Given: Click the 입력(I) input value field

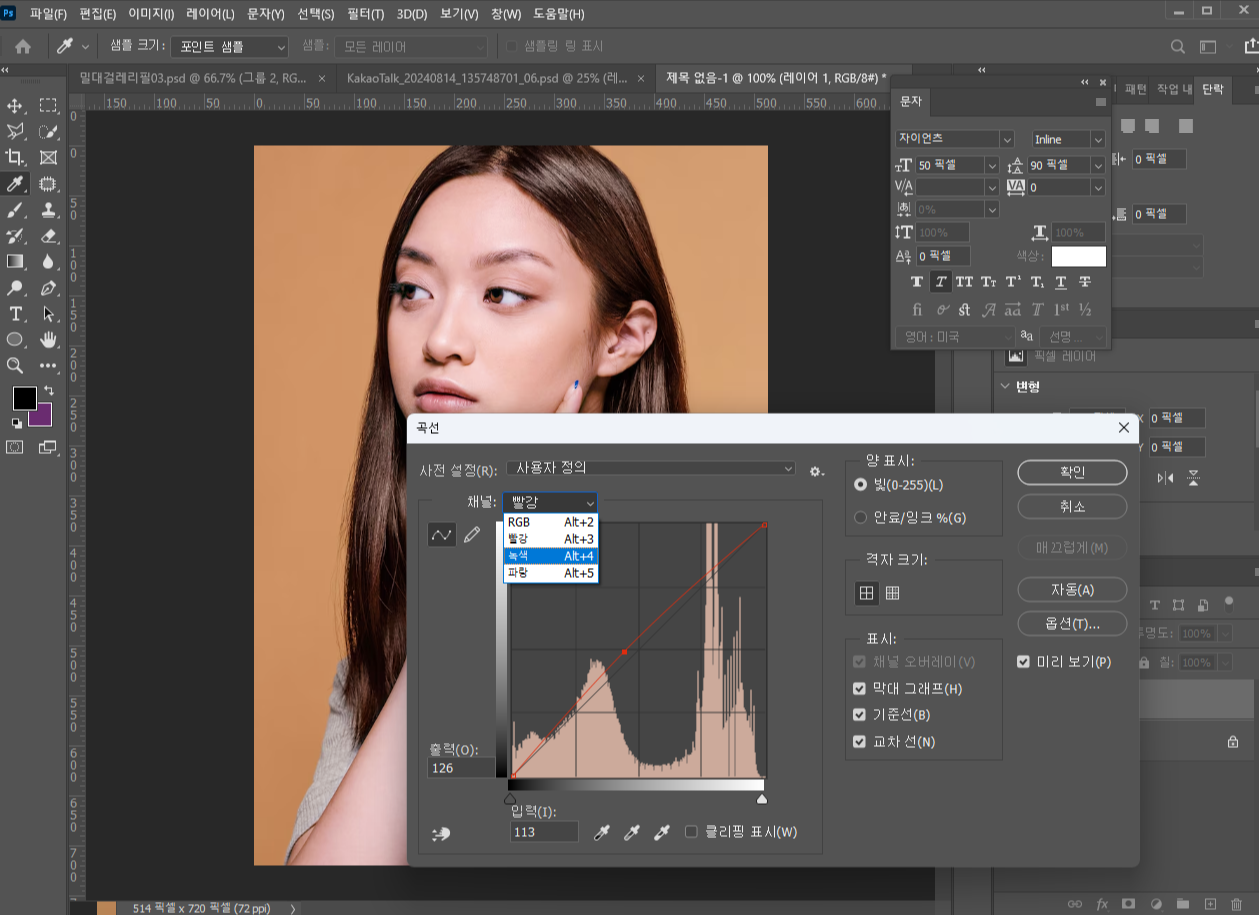Looking at the screenshot, I should tap(544, 832).
